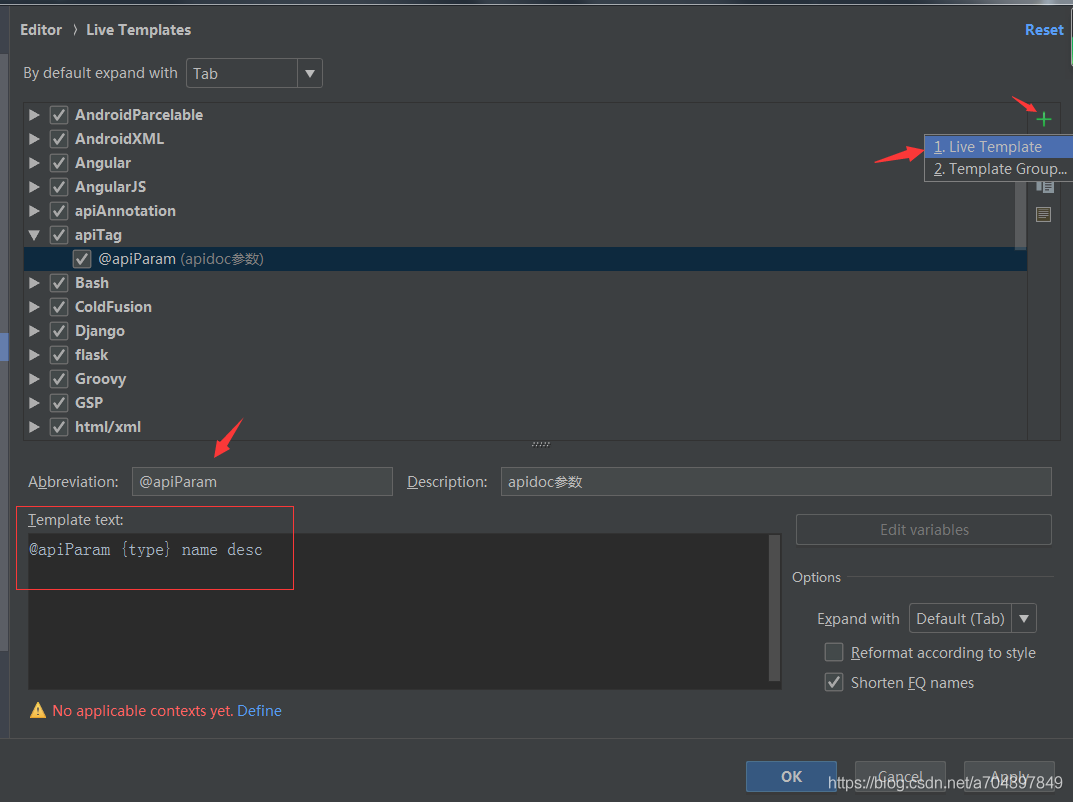This screenshot has height=802, width=1073.
Task: Toggle the @apiParam template checkbox
Action: (x=82, y=259)
